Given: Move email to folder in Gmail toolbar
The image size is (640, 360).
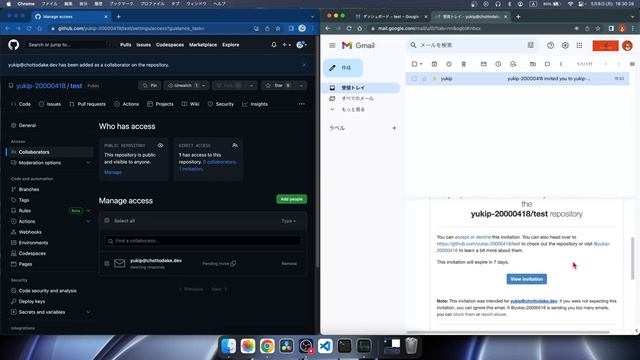Looking at the screenshot, I should tap(533, 64).
